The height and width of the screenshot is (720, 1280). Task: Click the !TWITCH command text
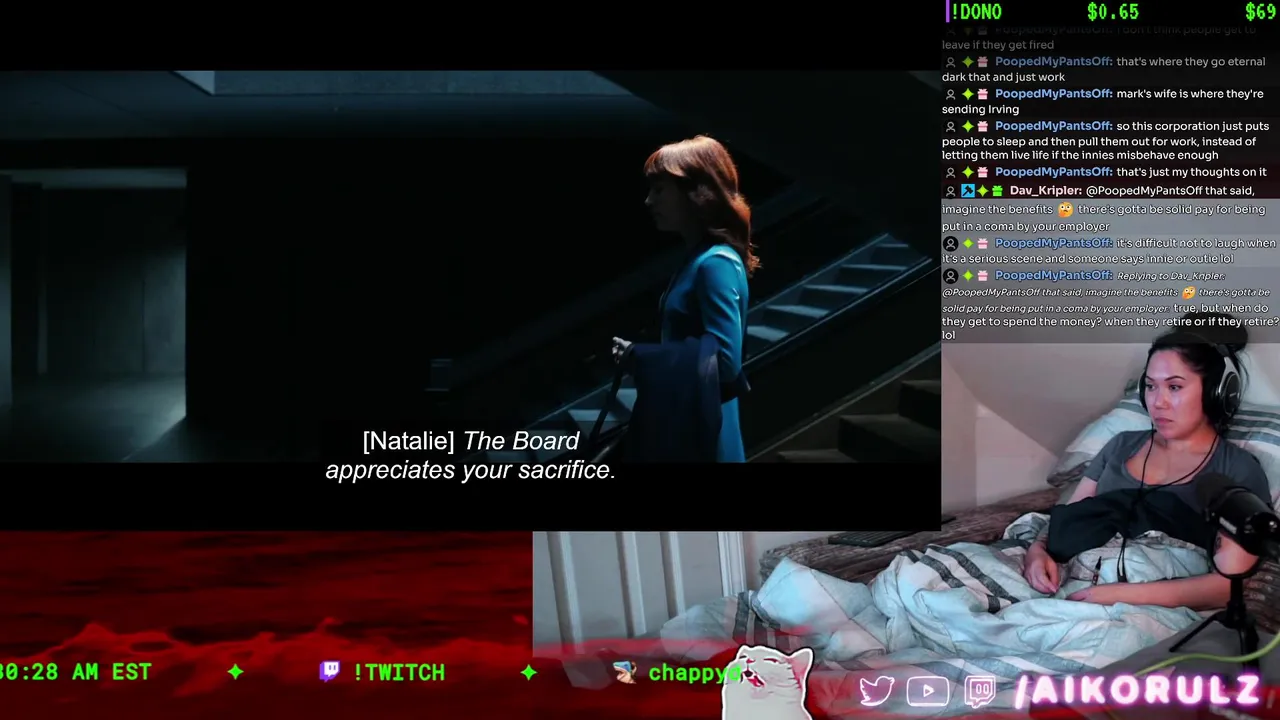coord(398,672)
